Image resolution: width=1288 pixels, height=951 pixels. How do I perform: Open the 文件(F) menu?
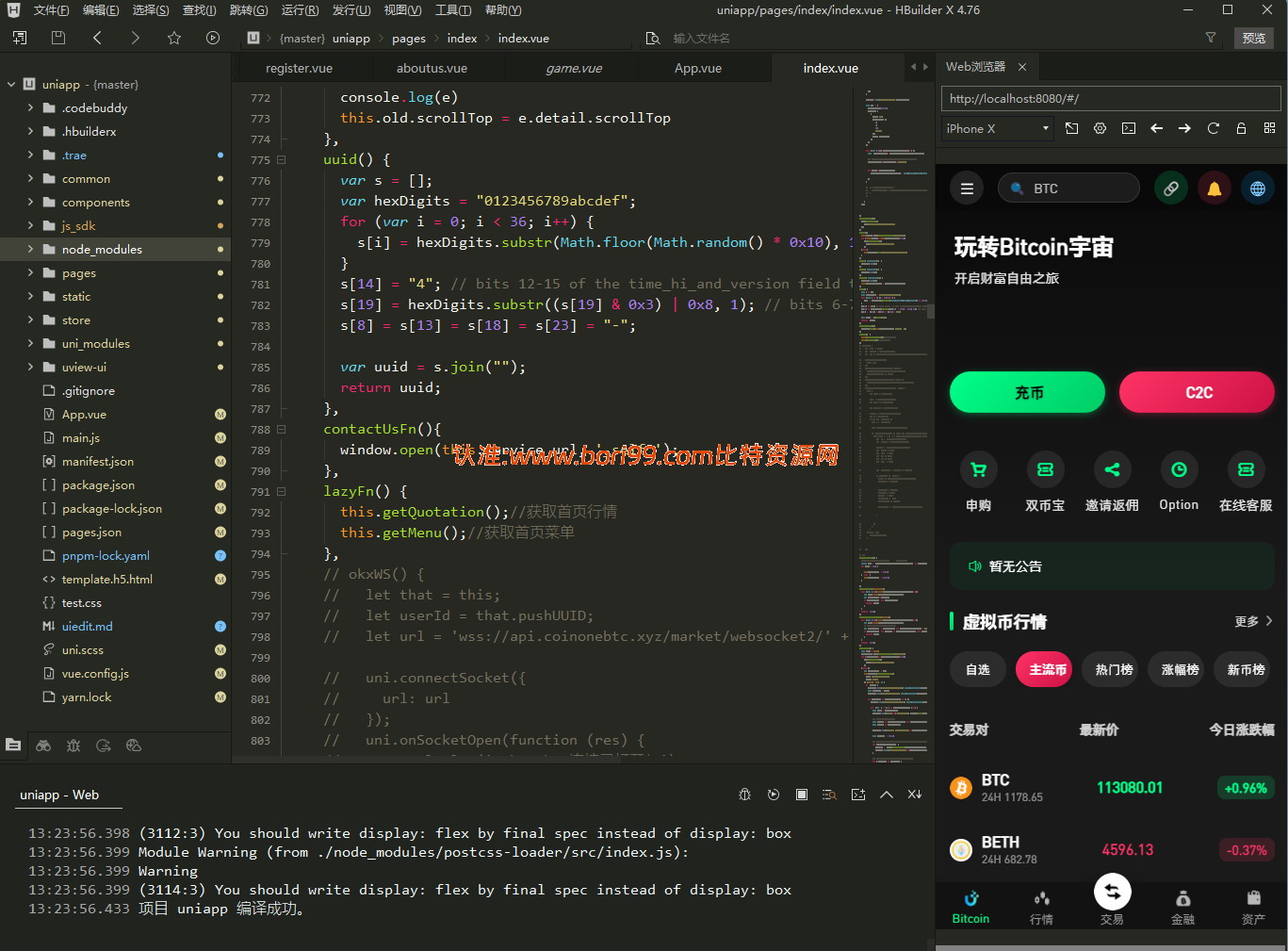[51, 9]
